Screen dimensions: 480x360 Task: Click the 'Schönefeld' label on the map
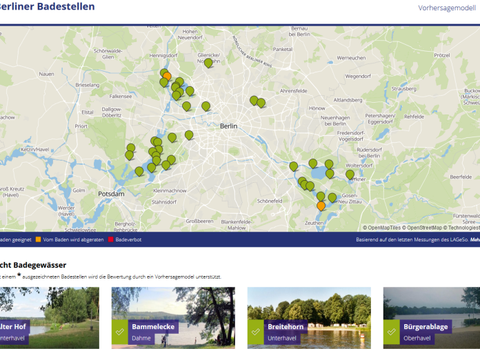click(x=270, y=201)
